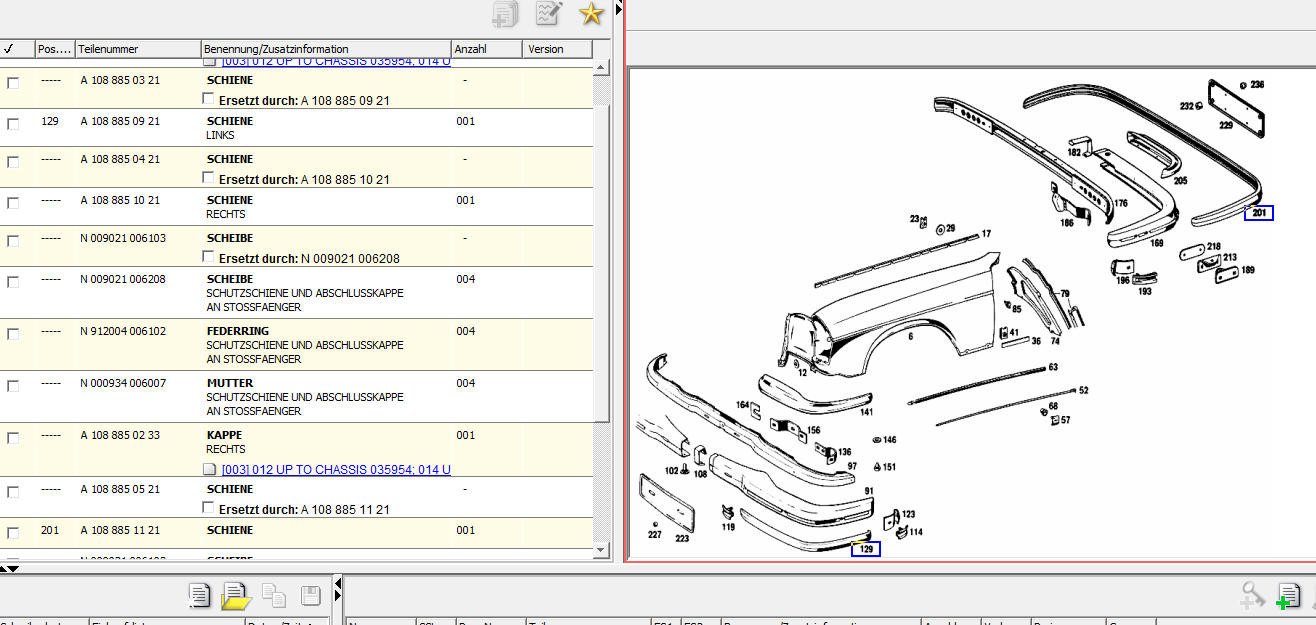
Task: Click the checkmark column header
Action: pyautogui.click(x=16, y=49)
